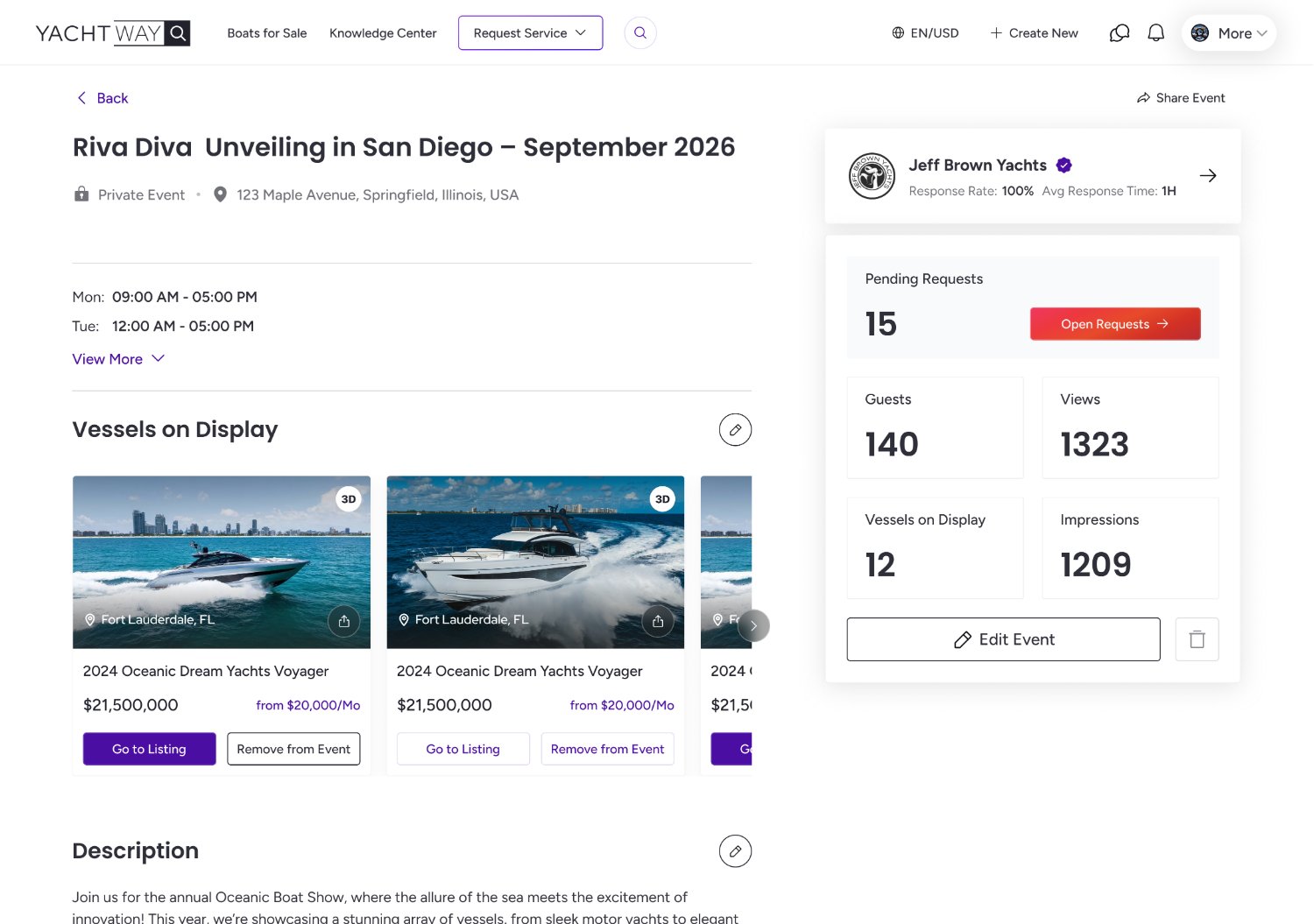The image size is (1314, 924).
Task: Click the Jeff Brown Yachts logo
Action: (x=872, y=176)
